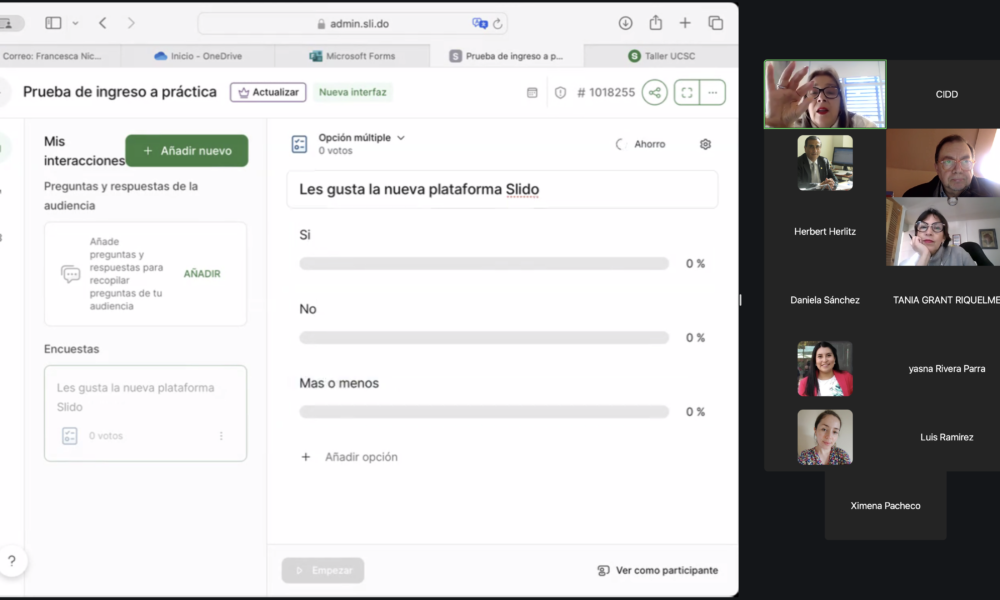Toggle the Safari sidebar icon

tap(53, 23)
